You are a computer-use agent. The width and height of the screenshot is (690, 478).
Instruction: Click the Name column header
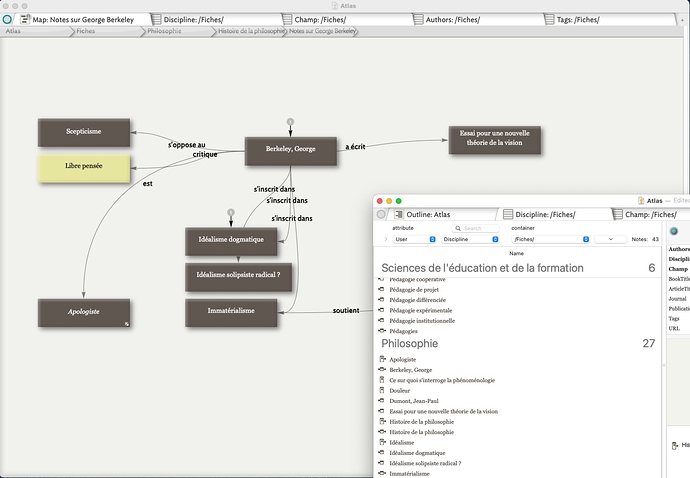[516, 254]
